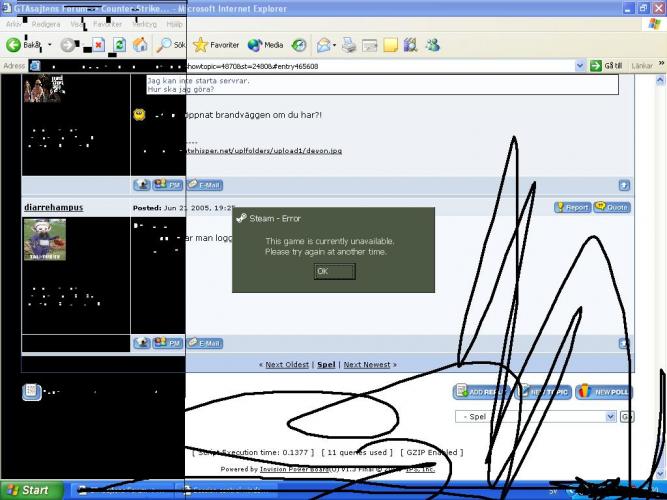Click the Spel forum link

click(326, 365)
